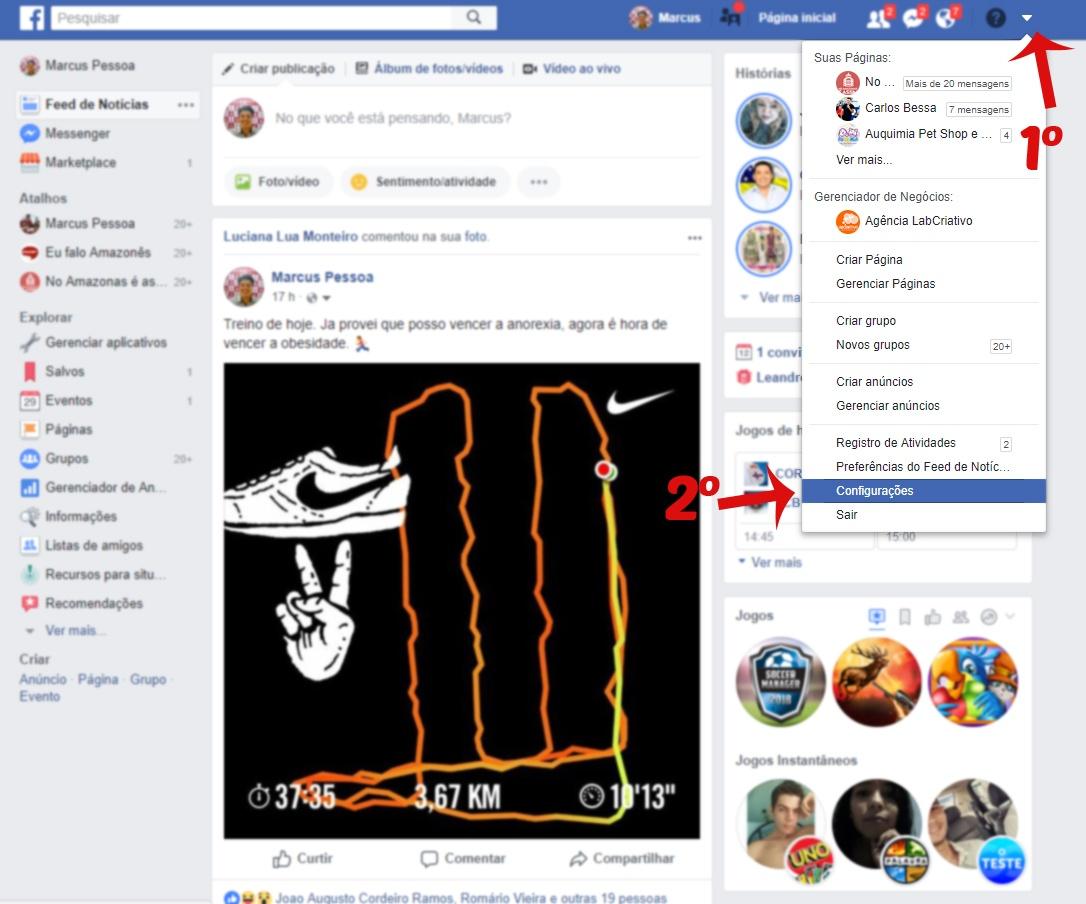
Task: Open Messenger messages icon in top bar
Action: point(913,17)
